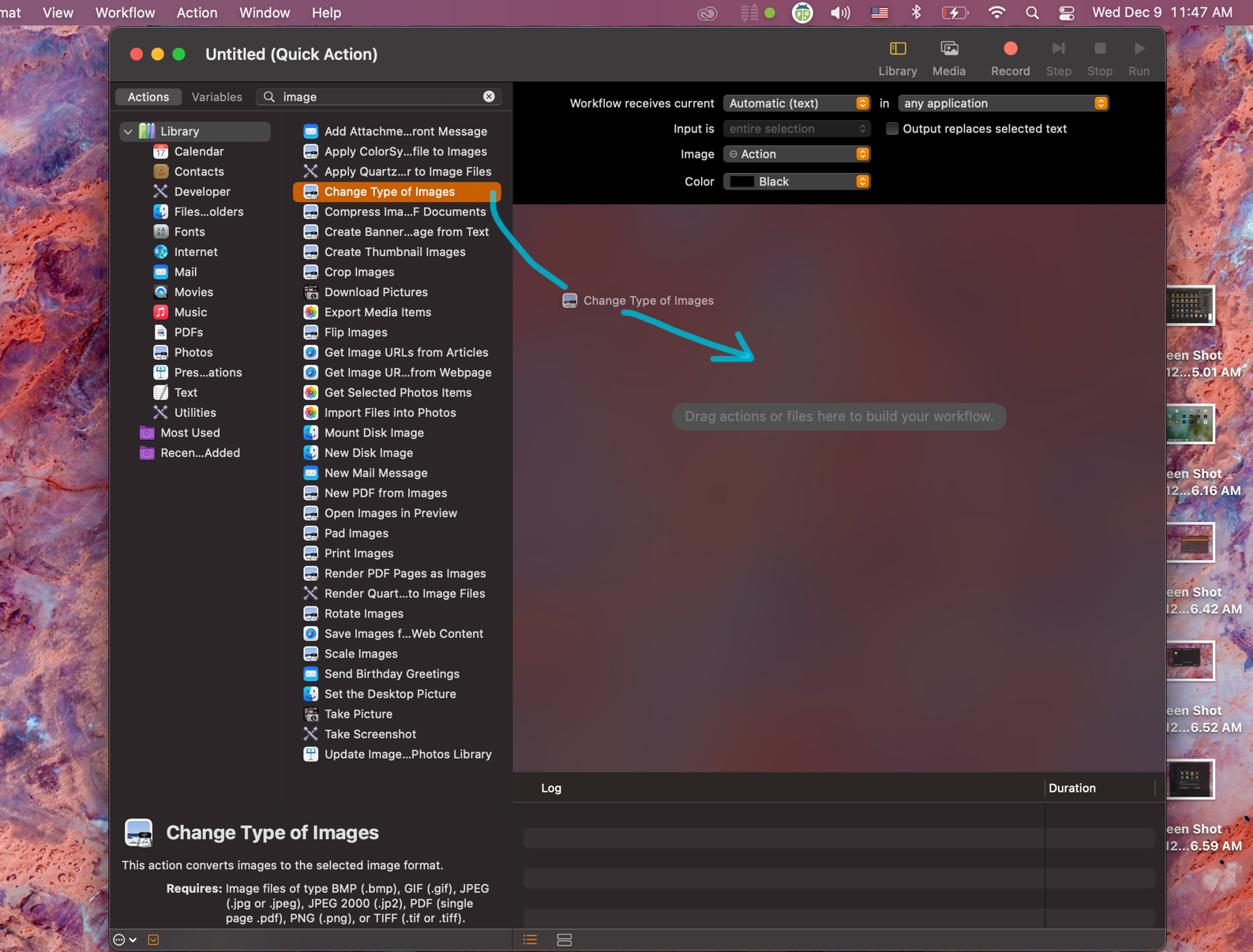Start recording with the Record button
Image resolution: width=1253 pixels, height=952 pixels.
click(1010, 49)
